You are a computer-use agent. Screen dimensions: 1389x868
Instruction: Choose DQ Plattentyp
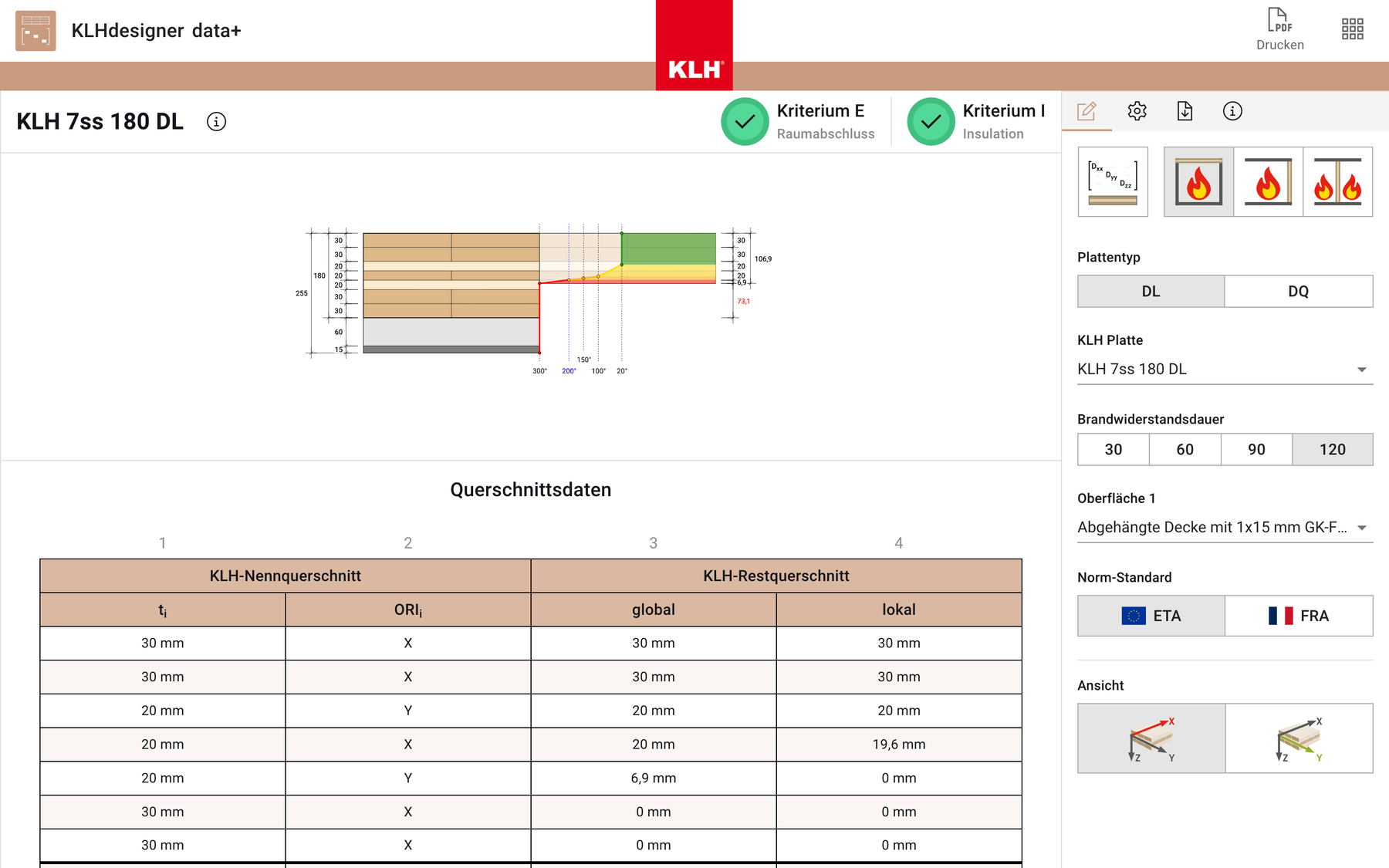click(x=1299, y=292)
